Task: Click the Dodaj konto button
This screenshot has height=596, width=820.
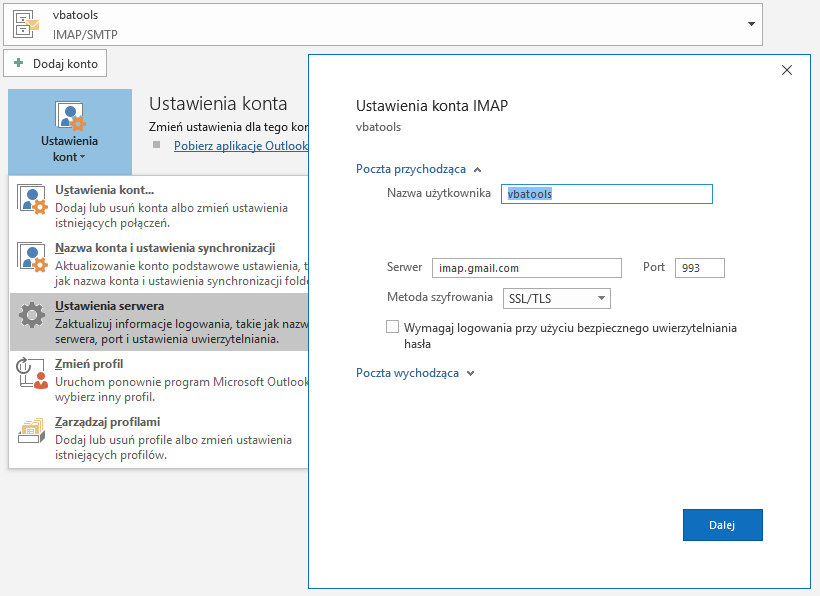Action: tap(55, 63)
